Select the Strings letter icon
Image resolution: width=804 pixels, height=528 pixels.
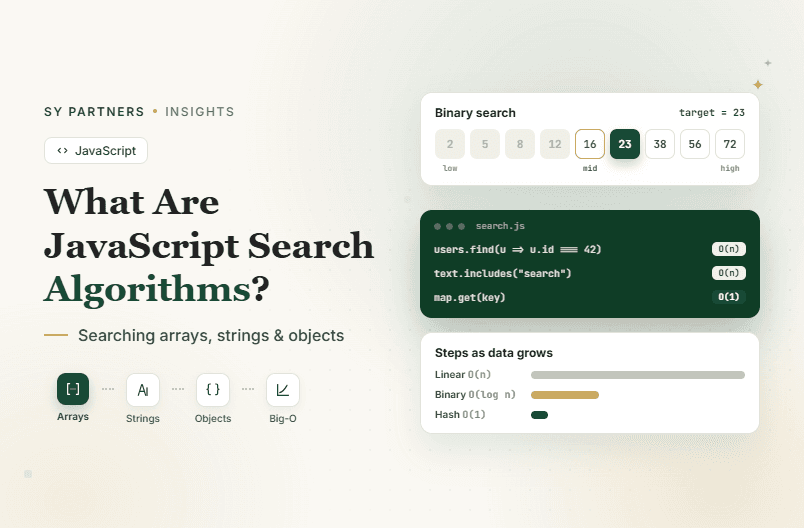click(143, 390)
